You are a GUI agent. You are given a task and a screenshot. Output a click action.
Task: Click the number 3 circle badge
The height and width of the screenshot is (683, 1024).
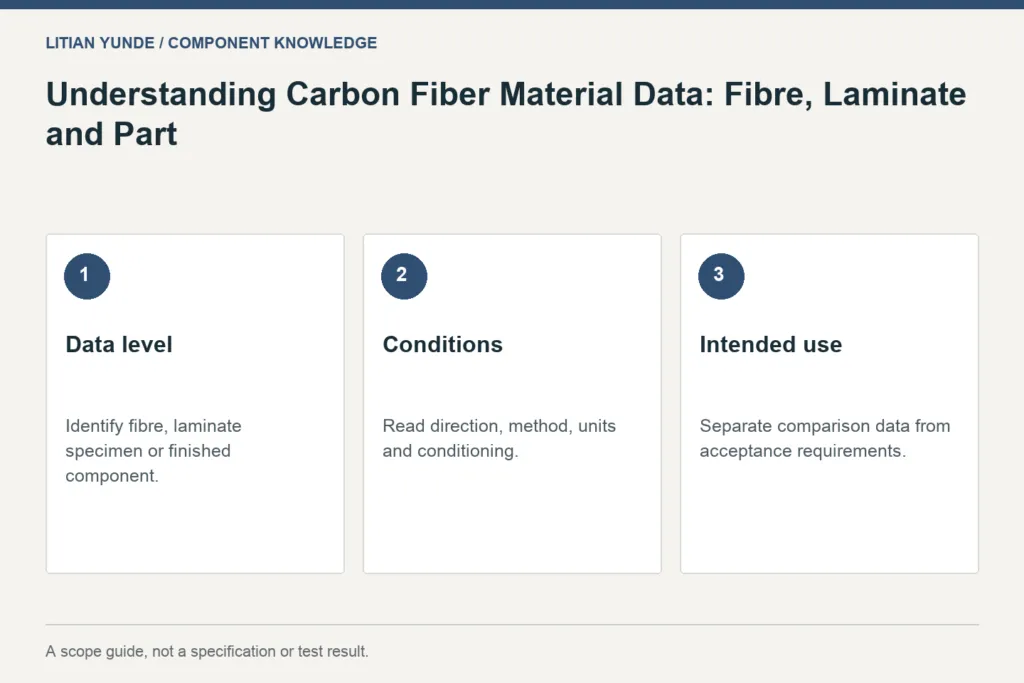pyautogui.click(x=722, y=276)
